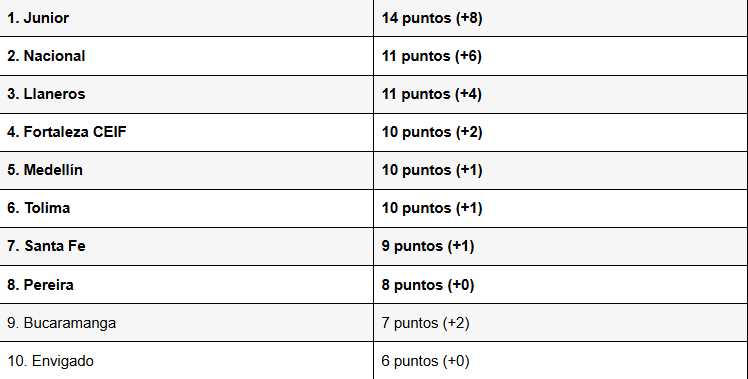Select the '1. Junior' team cell
This screenshot has height=379, width=748.
[187, 18]
